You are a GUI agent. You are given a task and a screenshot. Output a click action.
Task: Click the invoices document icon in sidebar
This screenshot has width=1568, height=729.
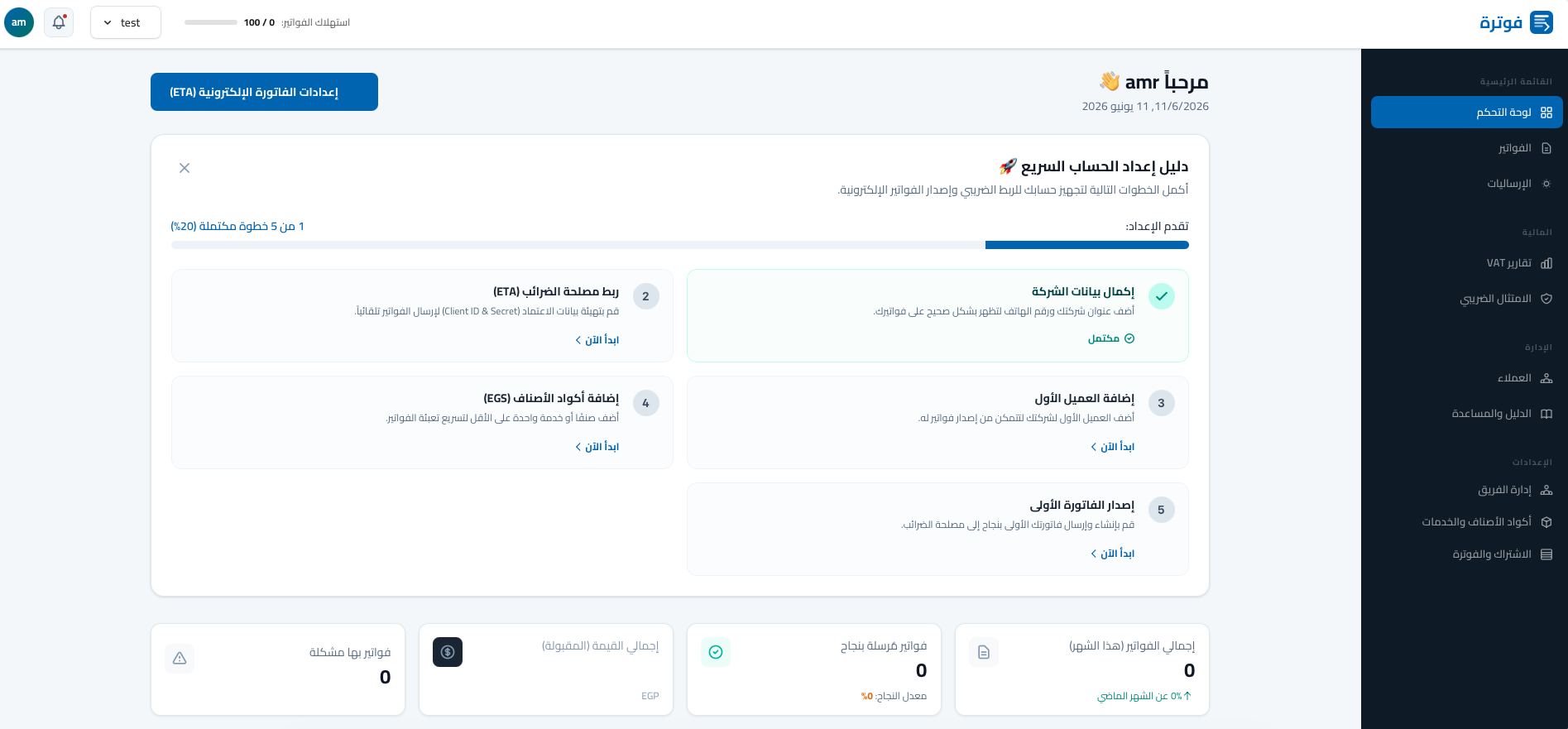pos(1546,148)
